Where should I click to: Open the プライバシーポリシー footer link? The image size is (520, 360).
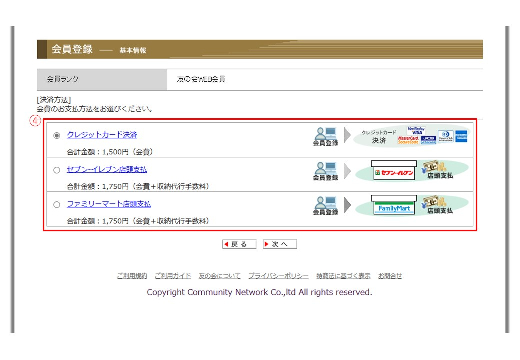click(278, 276)
